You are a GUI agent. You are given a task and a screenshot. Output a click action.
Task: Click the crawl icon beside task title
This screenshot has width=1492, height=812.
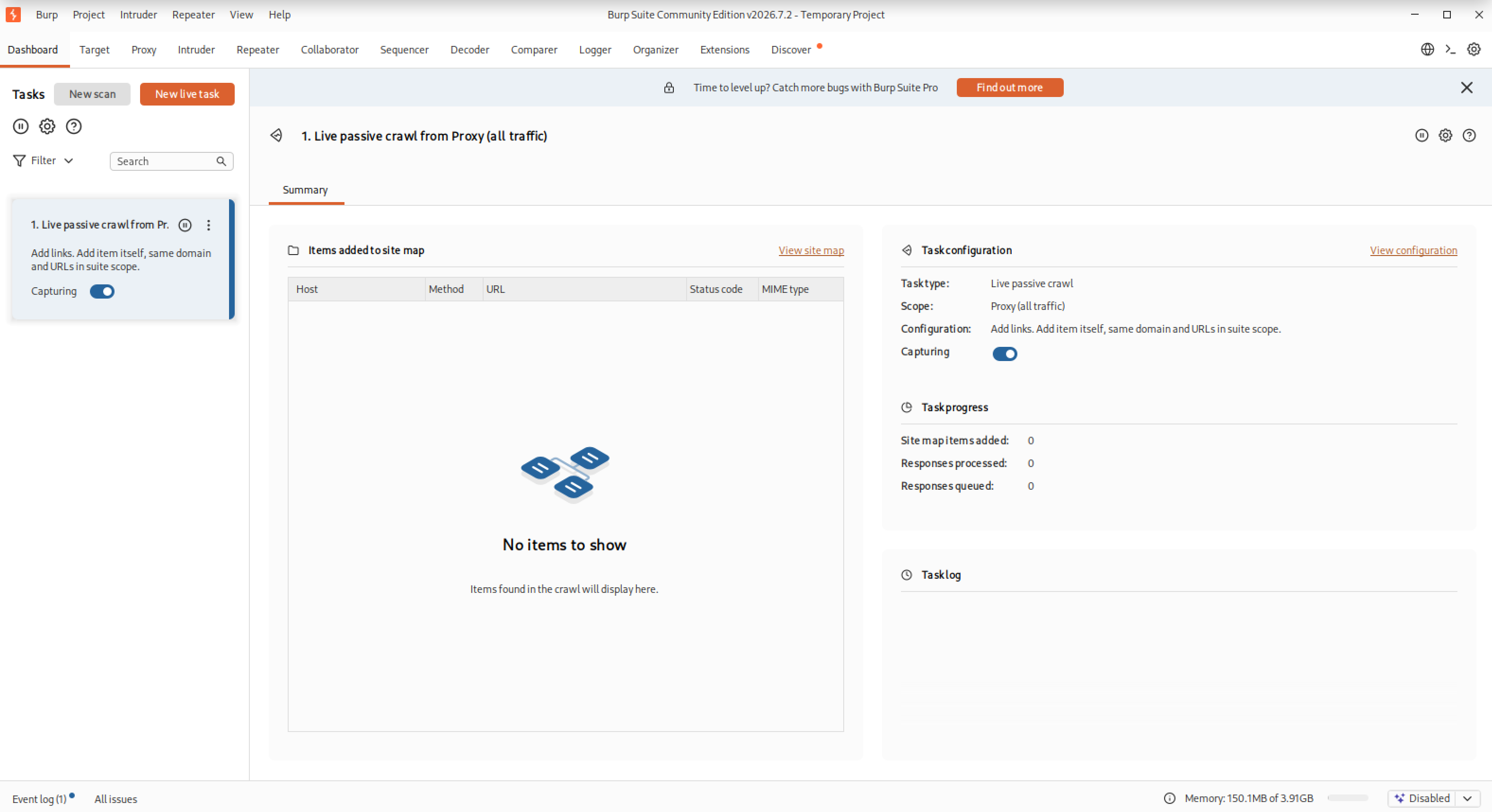click(276, 135)
